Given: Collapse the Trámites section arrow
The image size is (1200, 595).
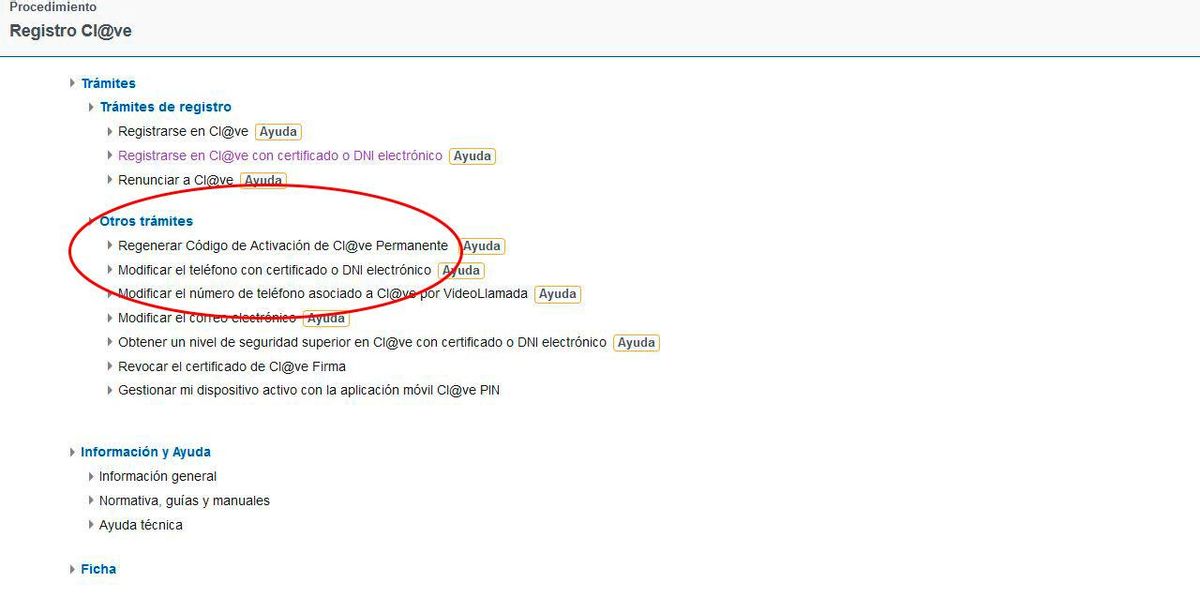Looking at the screenshot, I should click(x=73, y=83).
